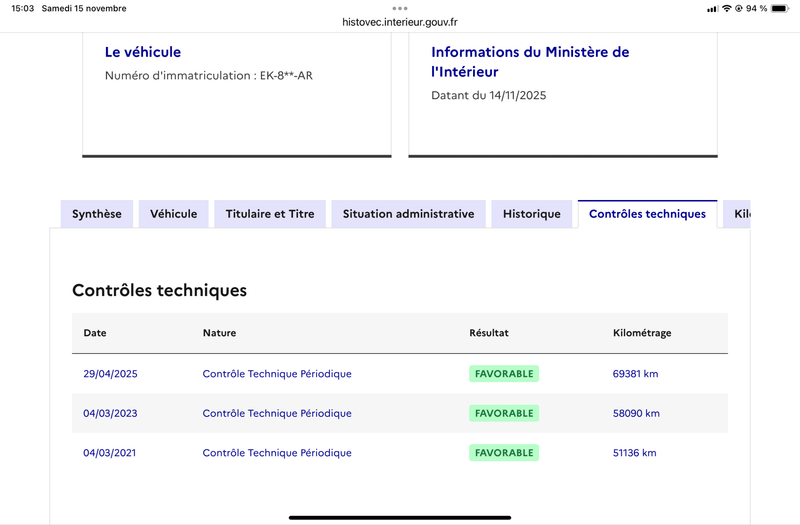The width and height of the screenshot is (800, 525).
Task: Open the Situation administrative tab
Action: pyautogui.click(x=408, y=214)
